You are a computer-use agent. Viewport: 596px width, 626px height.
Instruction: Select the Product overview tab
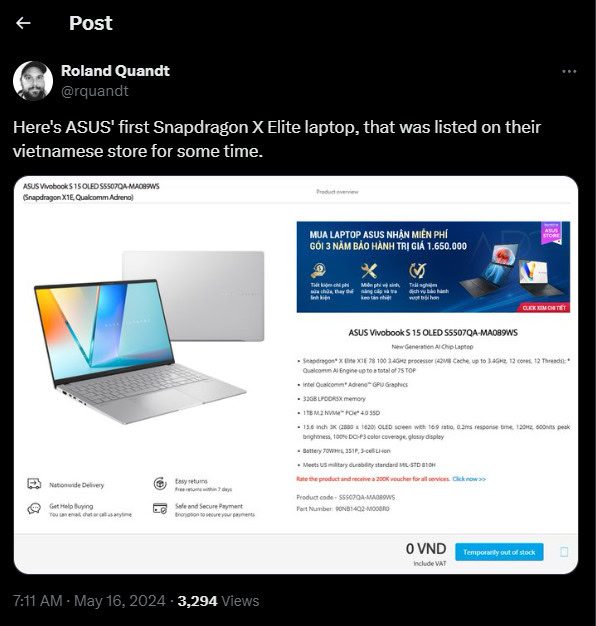coord(337,192)
